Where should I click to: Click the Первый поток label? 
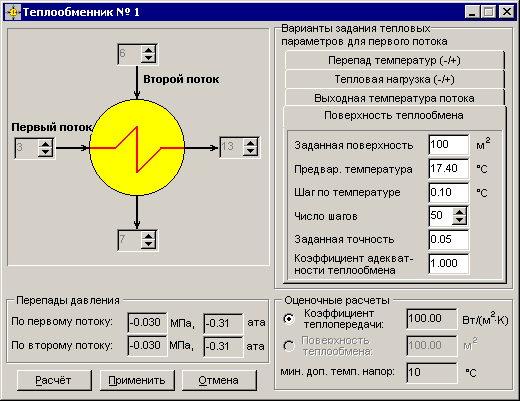tap(52, 127)
